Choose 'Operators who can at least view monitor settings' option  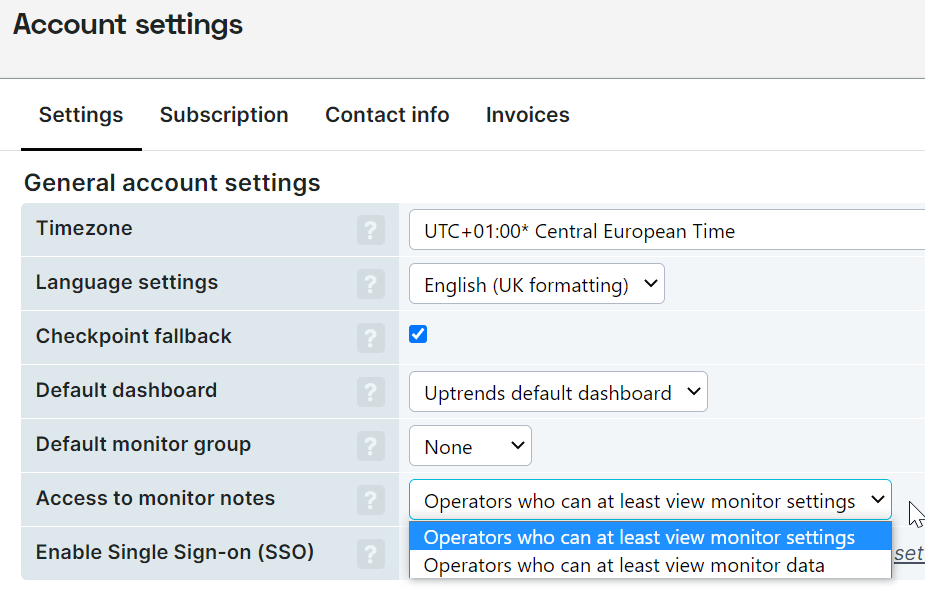coord(639,537)
